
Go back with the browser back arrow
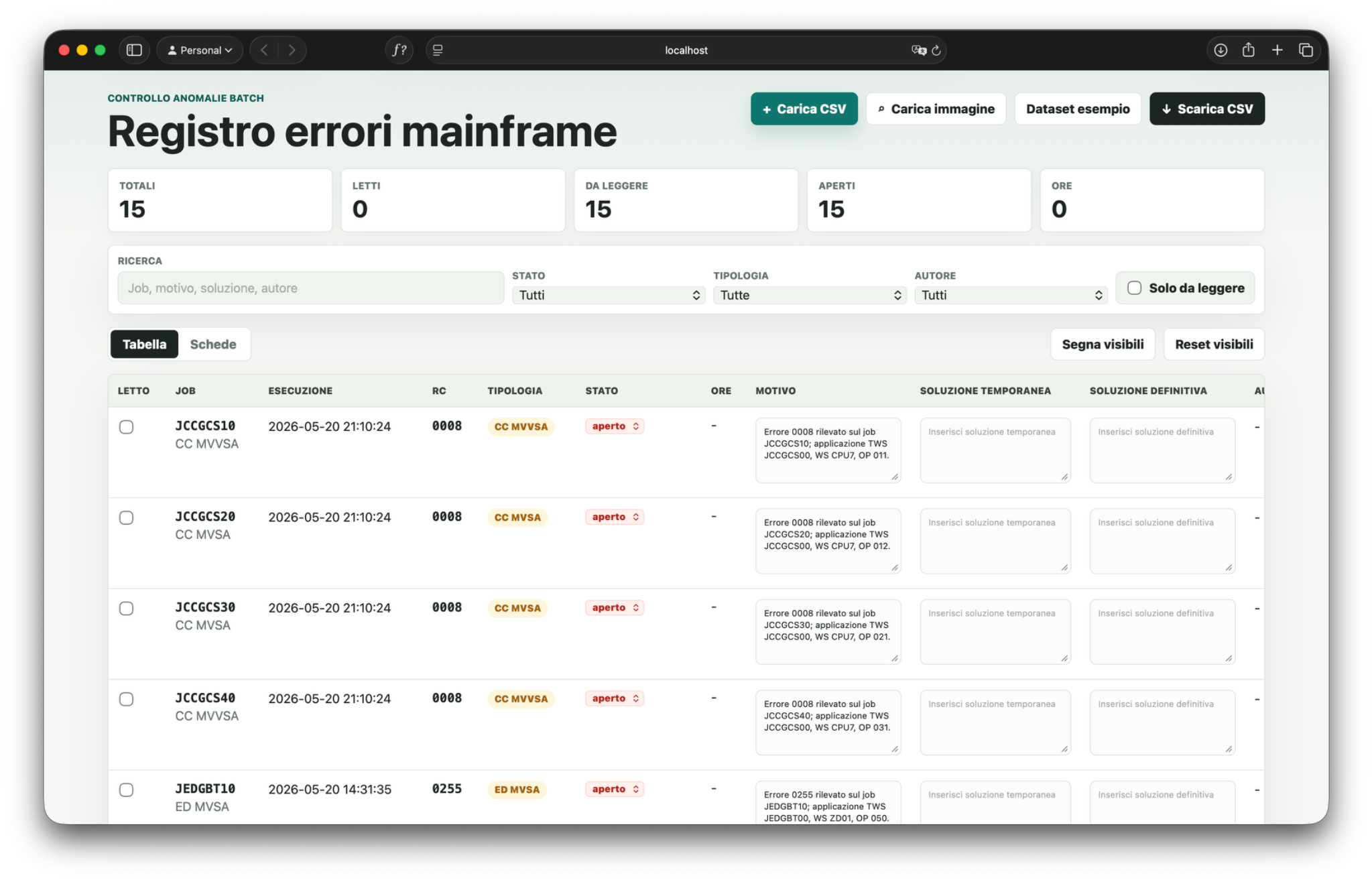[x=265, y=50]
